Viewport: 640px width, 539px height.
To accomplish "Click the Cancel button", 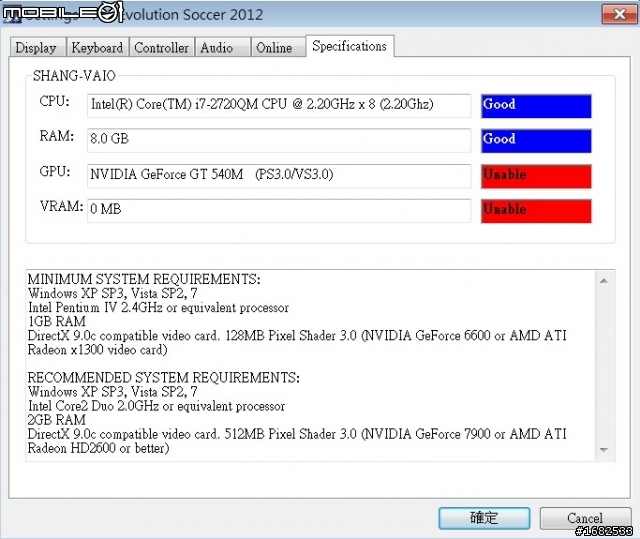I will click(x=585, y=518).
